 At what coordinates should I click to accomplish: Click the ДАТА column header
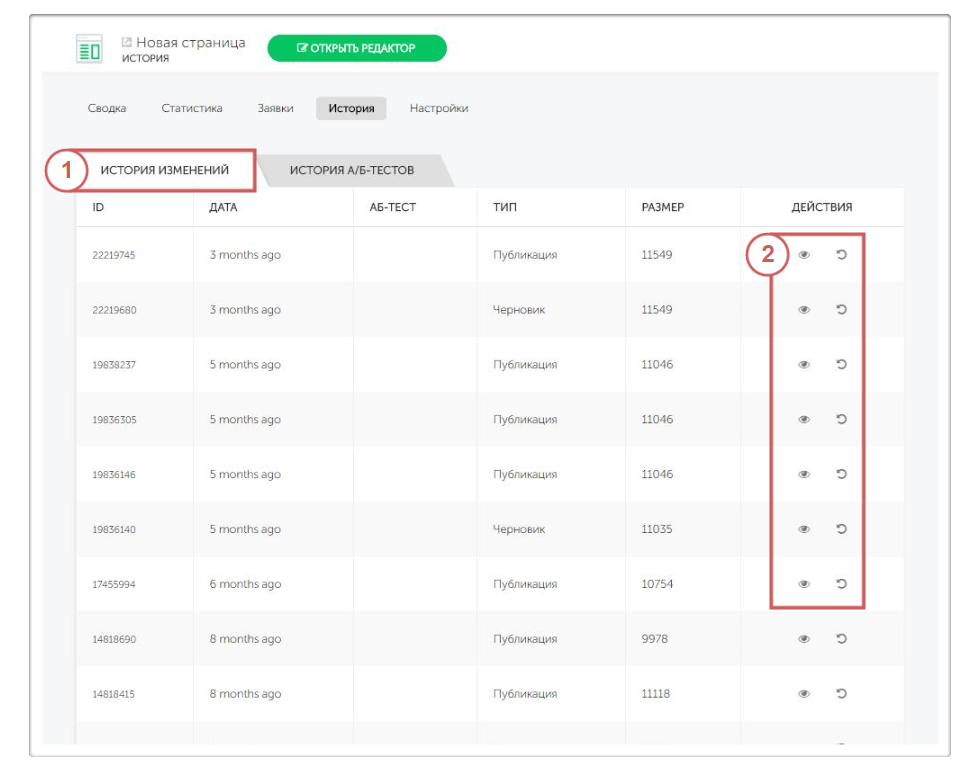coord(223,207)
